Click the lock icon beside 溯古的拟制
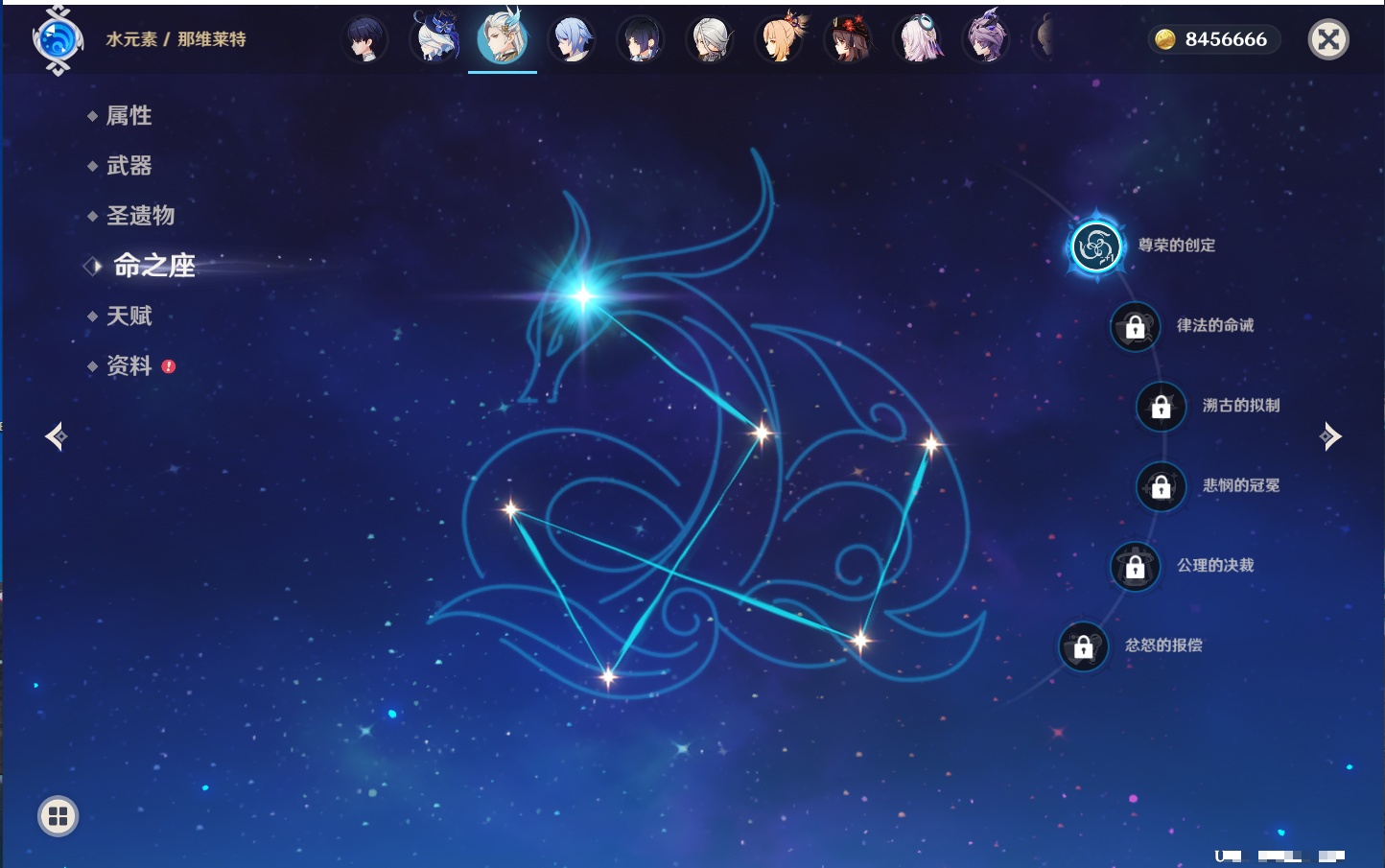Viewport: 1385px width, 868px height. point(1161,407)
